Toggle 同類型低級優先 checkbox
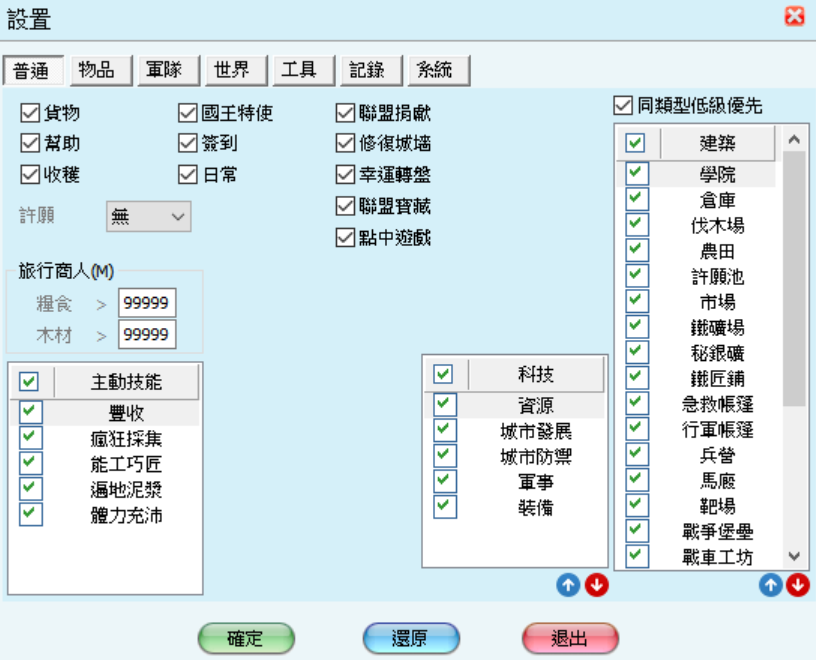This screenshot has height=660, width=816. click(623, 105)
